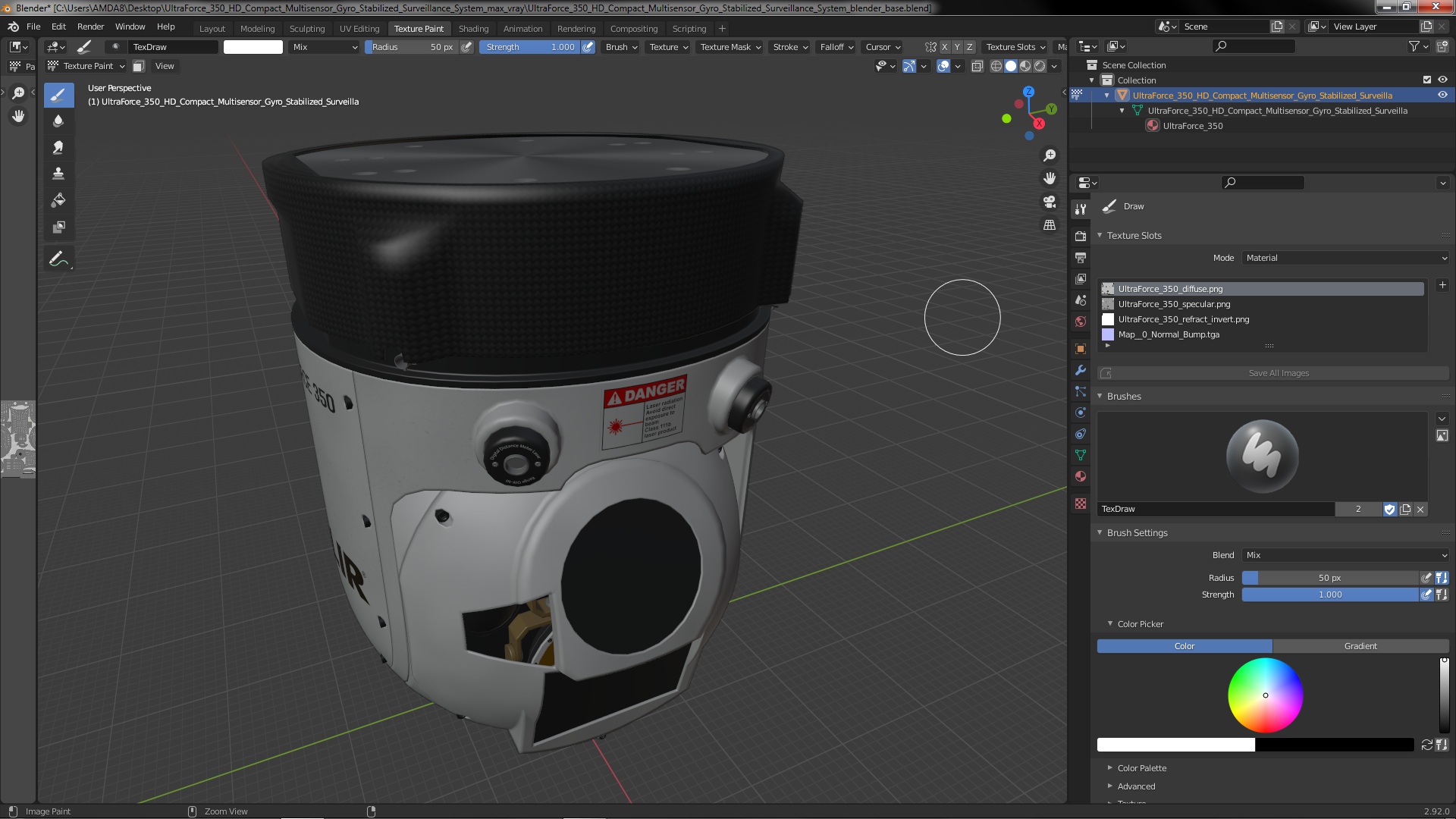Open the Physics properties tab
The height and width of the screenshot is (819, 1456).
tap(1081, 413)
